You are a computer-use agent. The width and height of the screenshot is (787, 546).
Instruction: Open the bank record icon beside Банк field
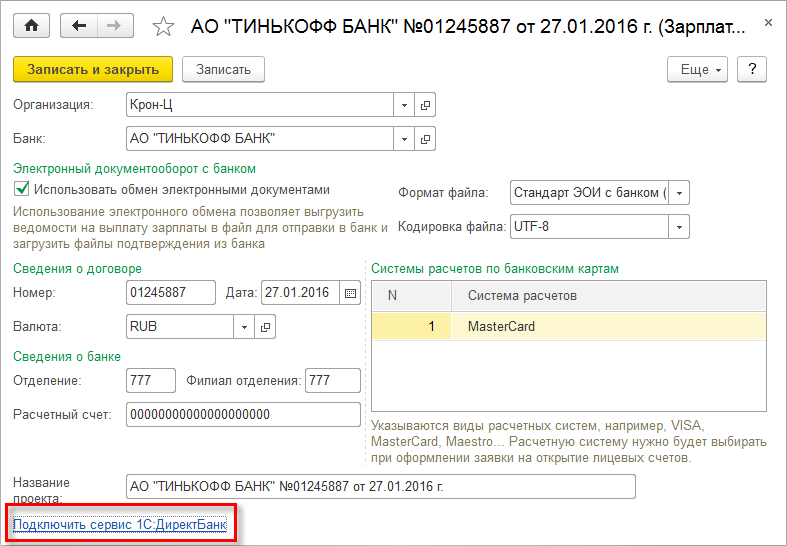point(425,138)
